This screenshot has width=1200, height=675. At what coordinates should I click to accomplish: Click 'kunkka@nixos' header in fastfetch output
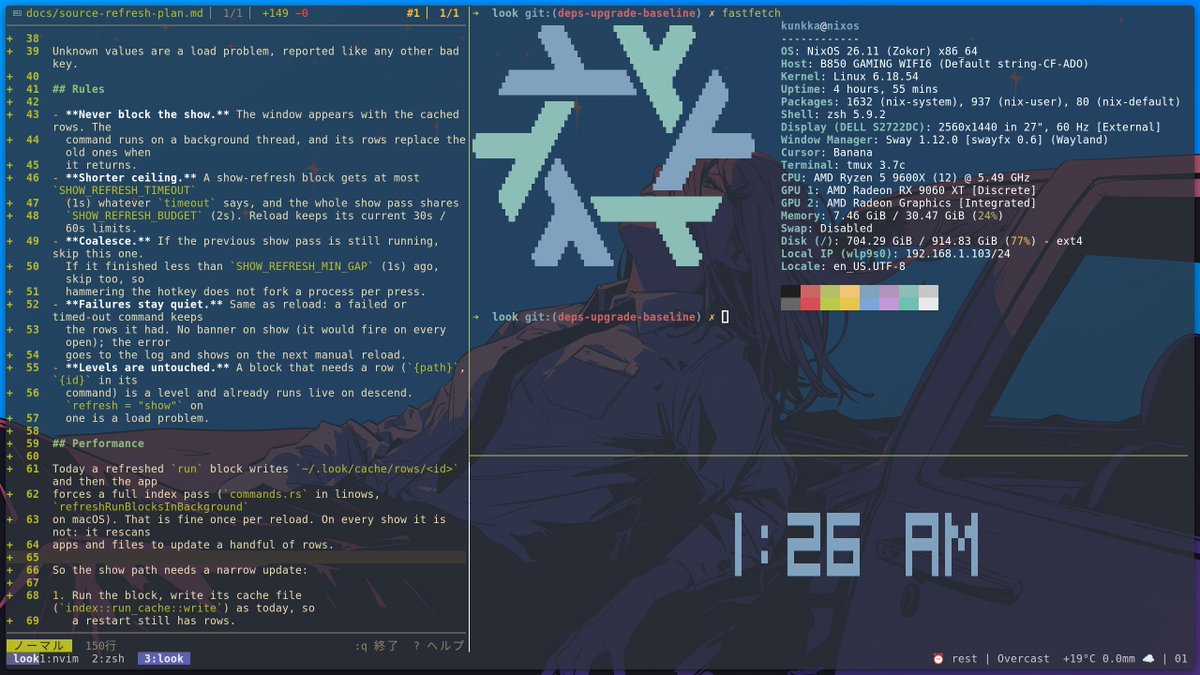820,26
